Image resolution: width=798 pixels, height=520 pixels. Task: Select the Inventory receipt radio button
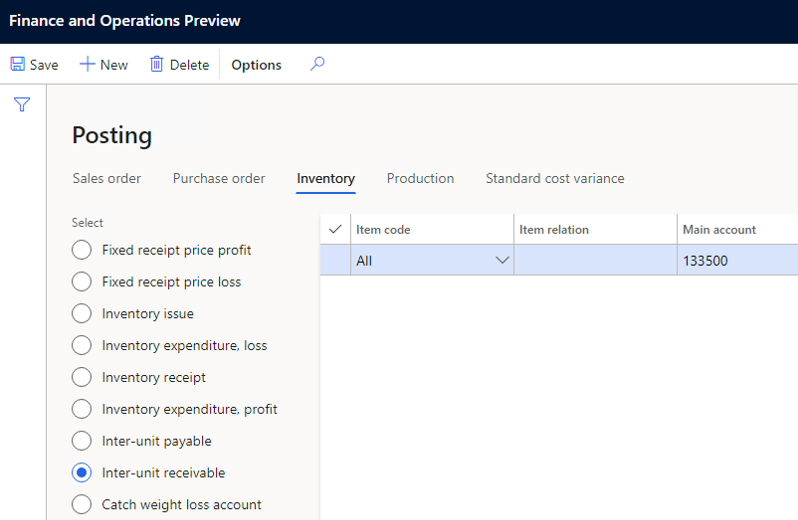[82, 378]
